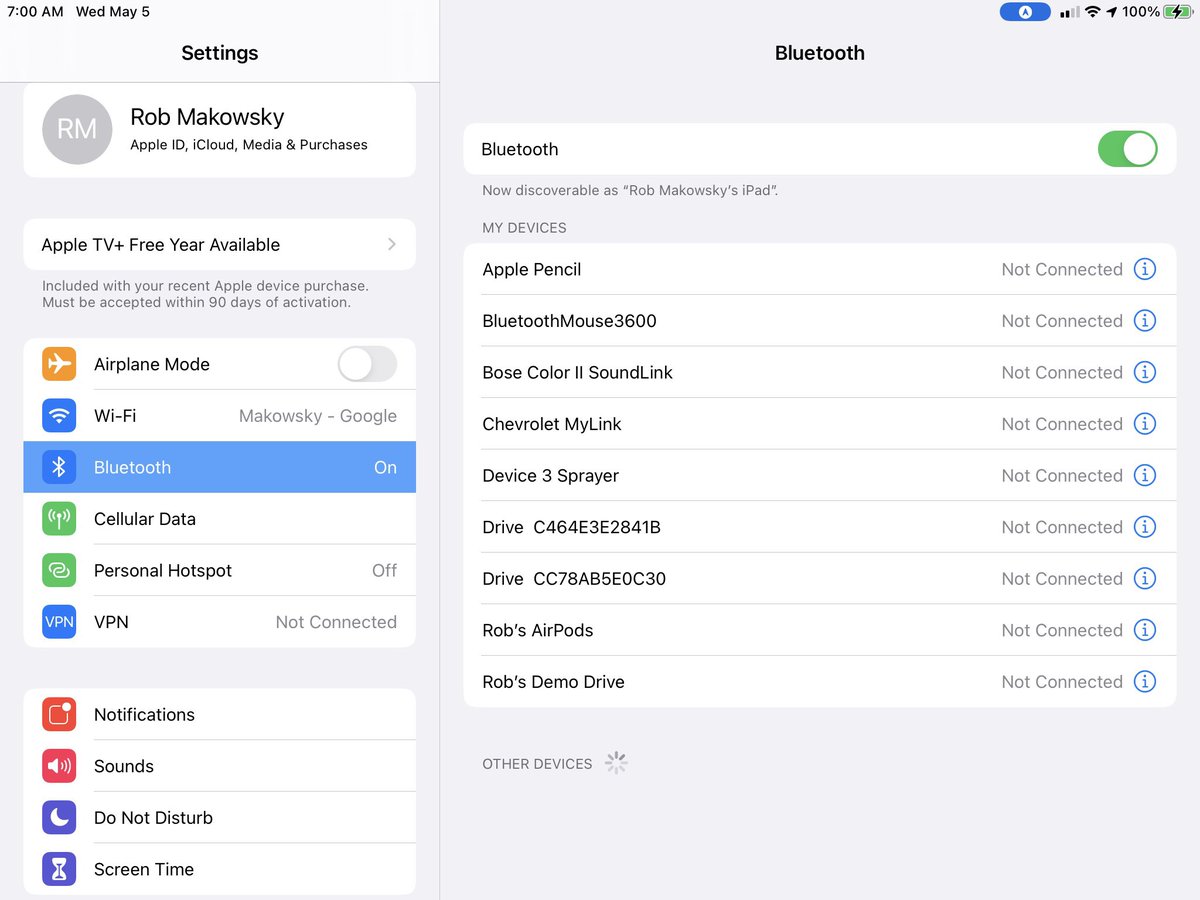Tap the RM profile avatar
Screen dimensions: 1200x900
[77, 130]
